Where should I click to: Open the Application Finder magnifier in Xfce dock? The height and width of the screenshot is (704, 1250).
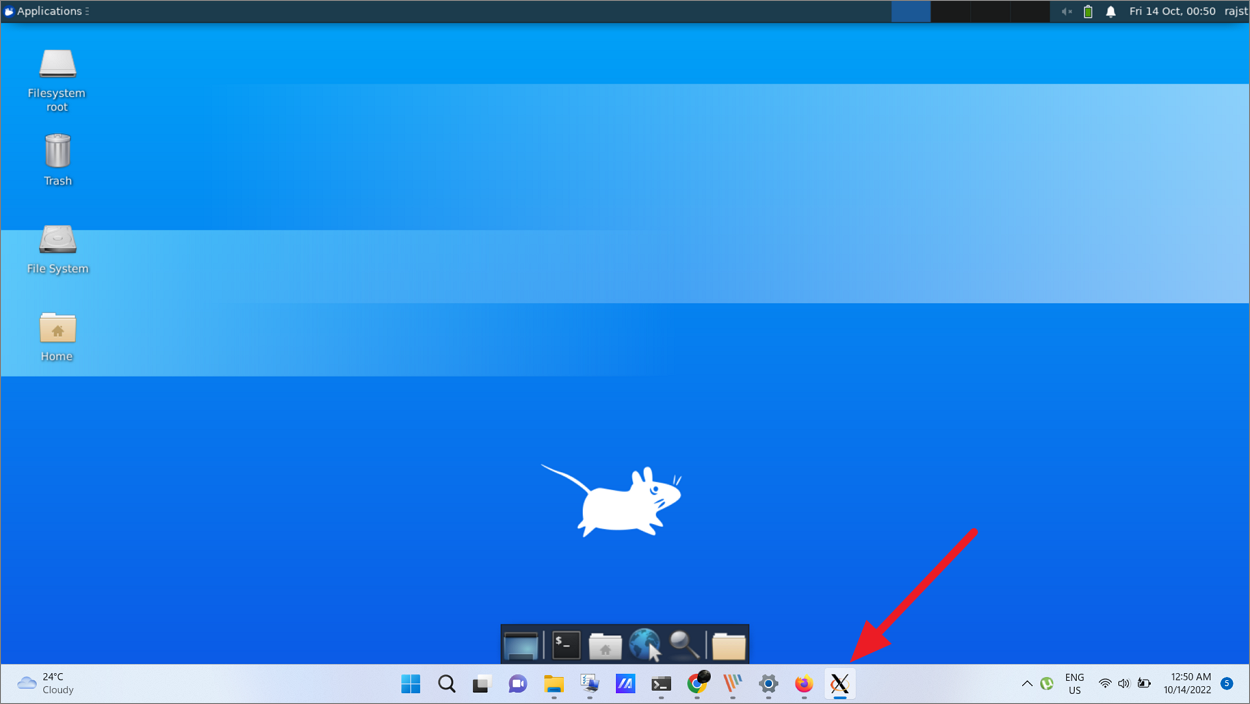685,646
